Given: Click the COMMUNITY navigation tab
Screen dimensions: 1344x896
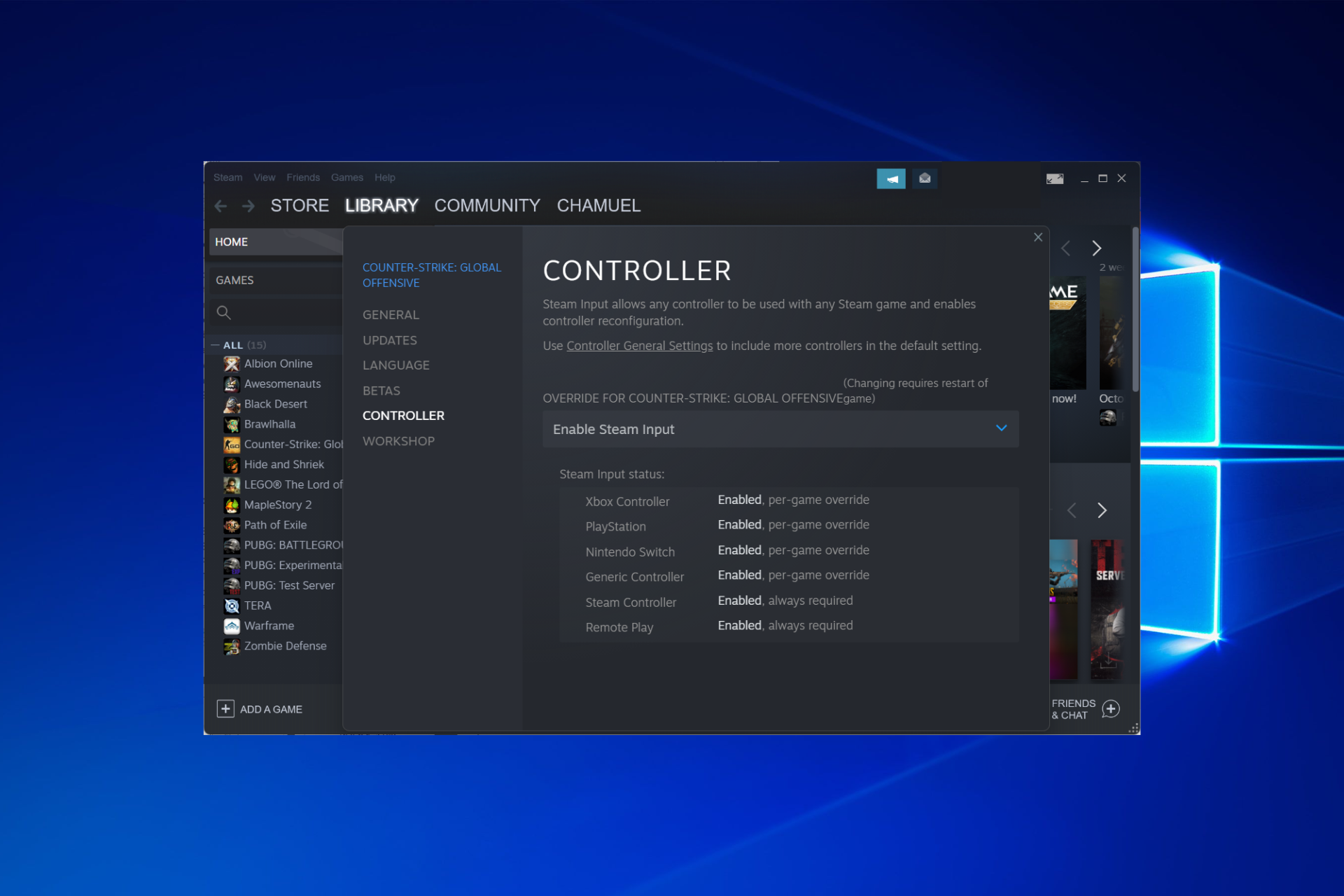Looking at the screenshot, I should pyautogui.click(x=488, y=205).
